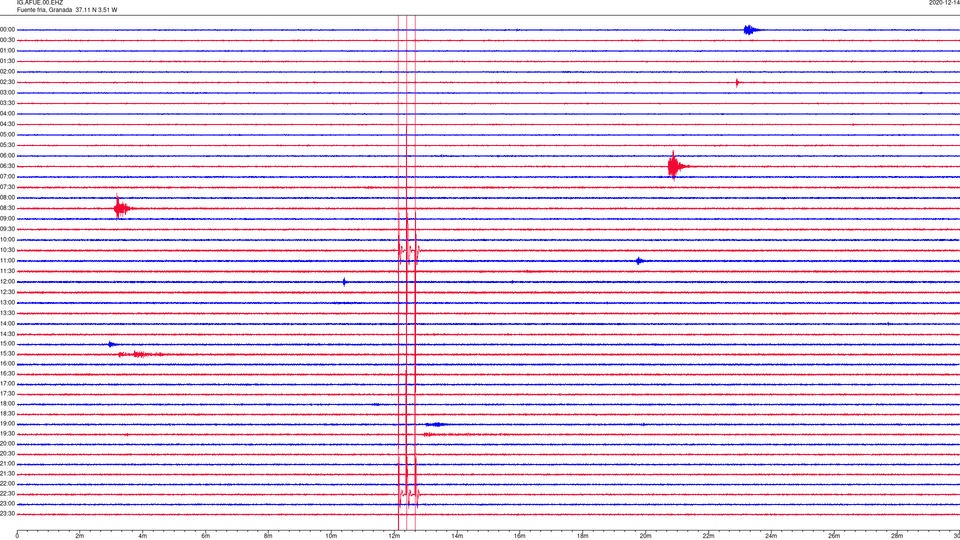Viewport: 960px width, 540px height.
Task: Click the red tremor signal on the 15:30 trace
Action: (x=141, y=354)
